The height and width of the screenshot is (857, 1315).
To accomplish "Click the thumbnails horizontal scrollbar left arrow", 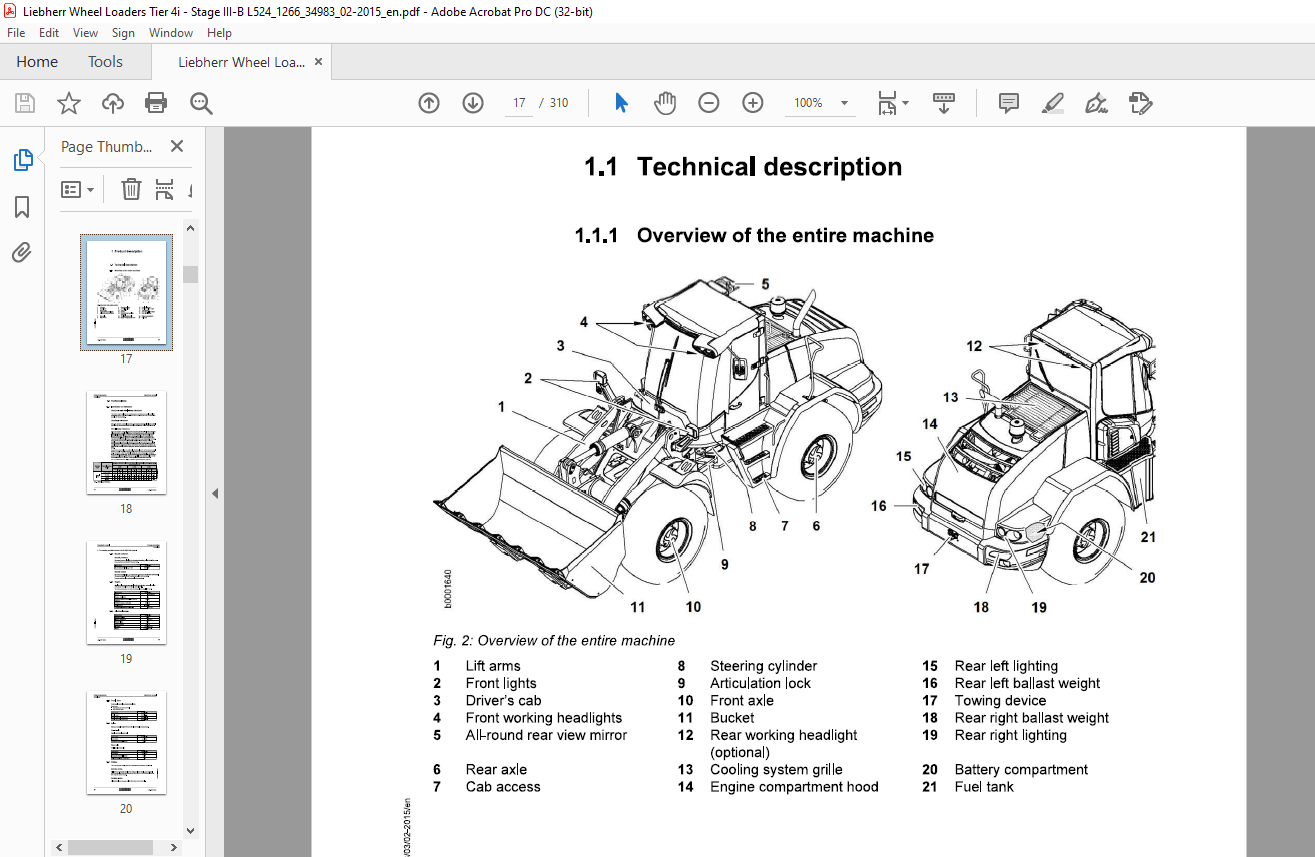I will 60,847.
